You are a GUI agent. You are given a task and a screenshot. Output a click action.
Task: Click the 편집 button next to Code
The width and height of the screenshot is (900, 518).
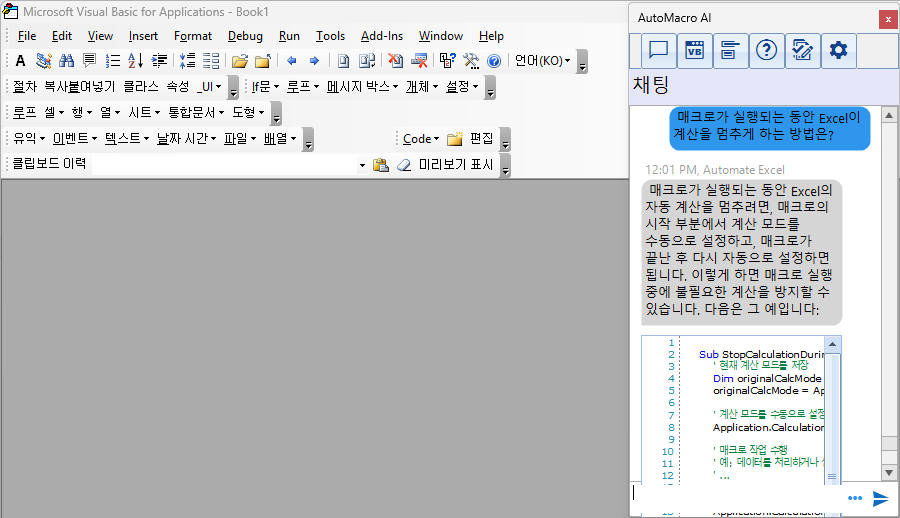pyautogui.click(x=481, y=139)
